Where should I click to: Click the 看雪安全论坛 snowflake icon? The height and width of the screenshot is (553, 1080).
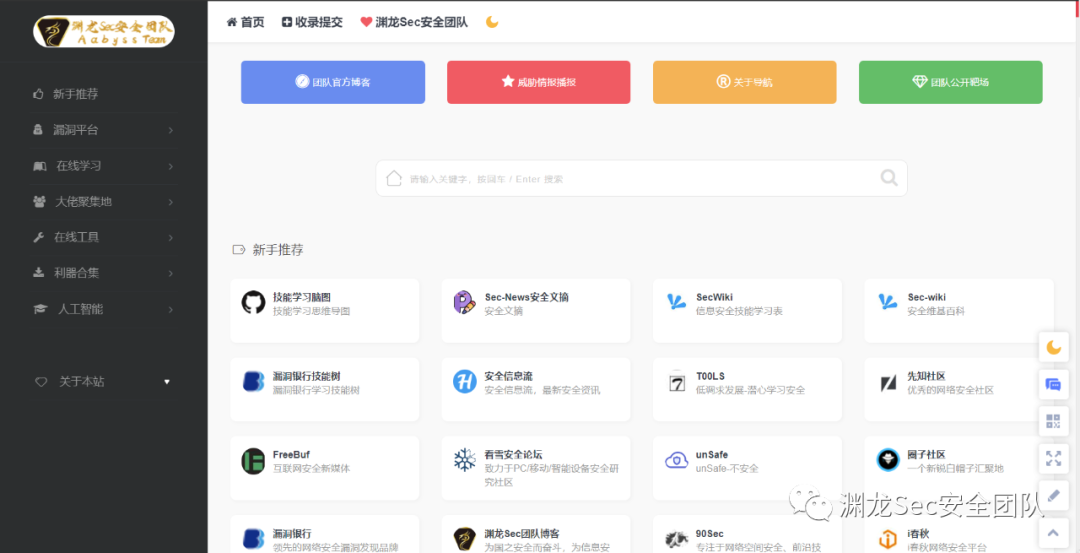[465, 460]
